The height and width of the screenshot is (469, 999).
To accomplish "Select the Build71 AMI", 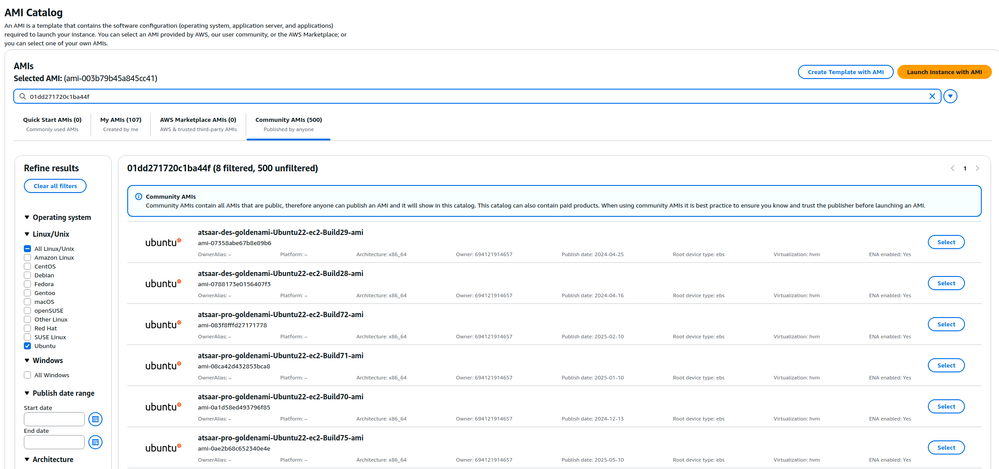I will click(946, 366).
